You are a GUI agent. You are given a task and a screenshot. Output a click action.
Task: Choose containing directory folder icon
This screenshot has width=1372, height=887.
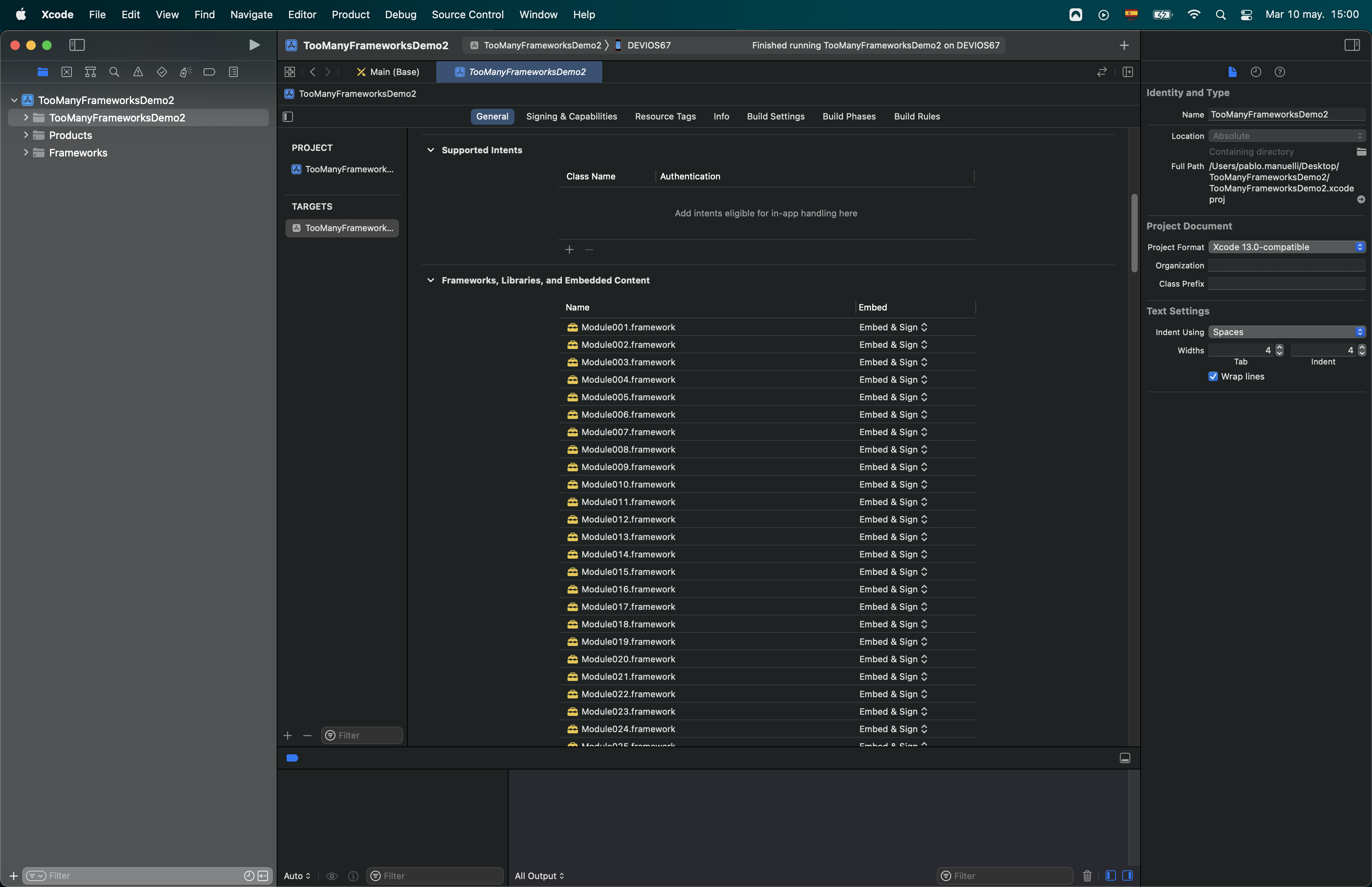pos(1361,152)
